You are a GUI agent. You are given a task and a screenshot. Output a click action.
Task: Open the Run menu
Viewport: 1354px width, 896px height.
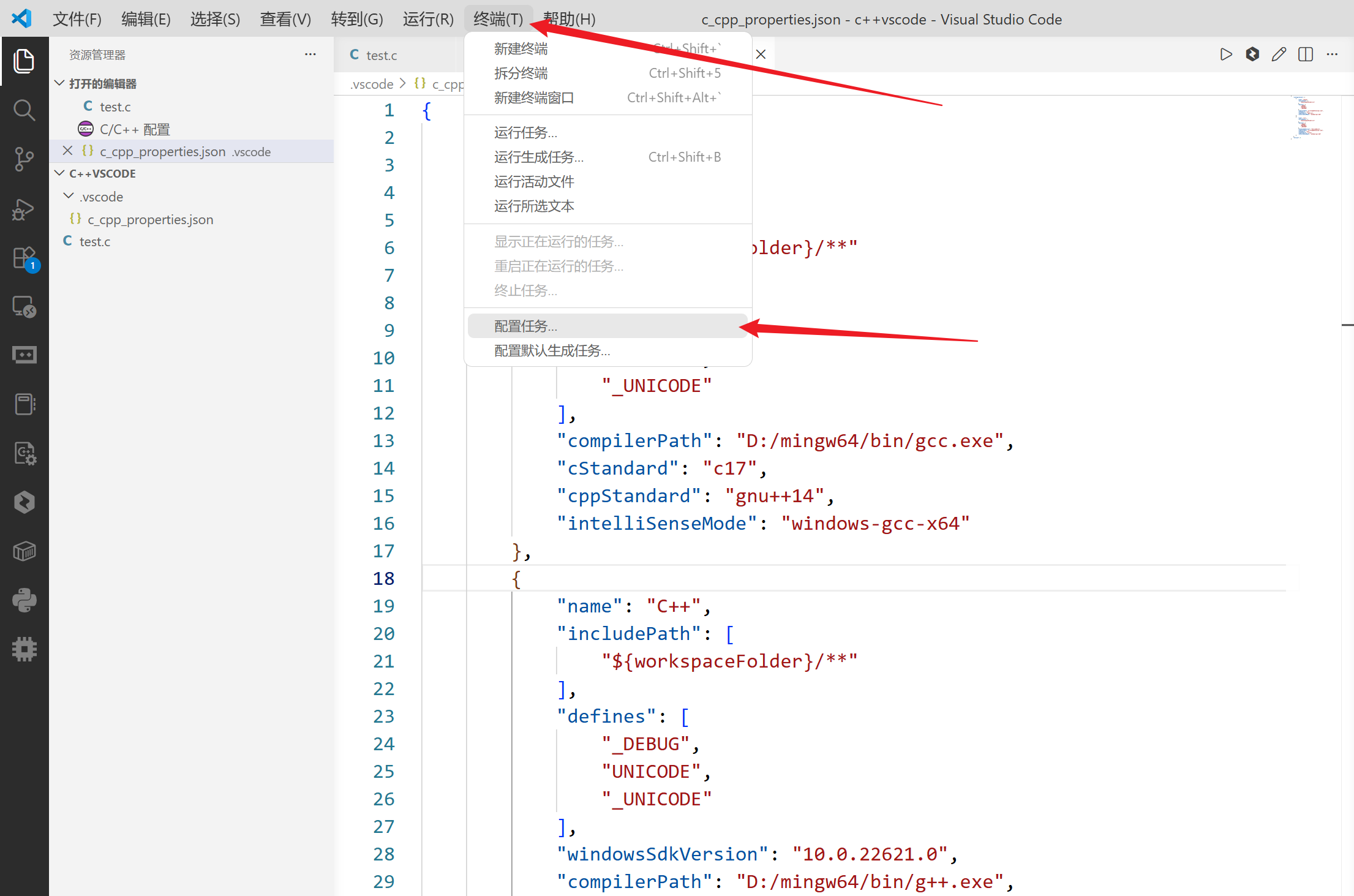tap(428, 19)
